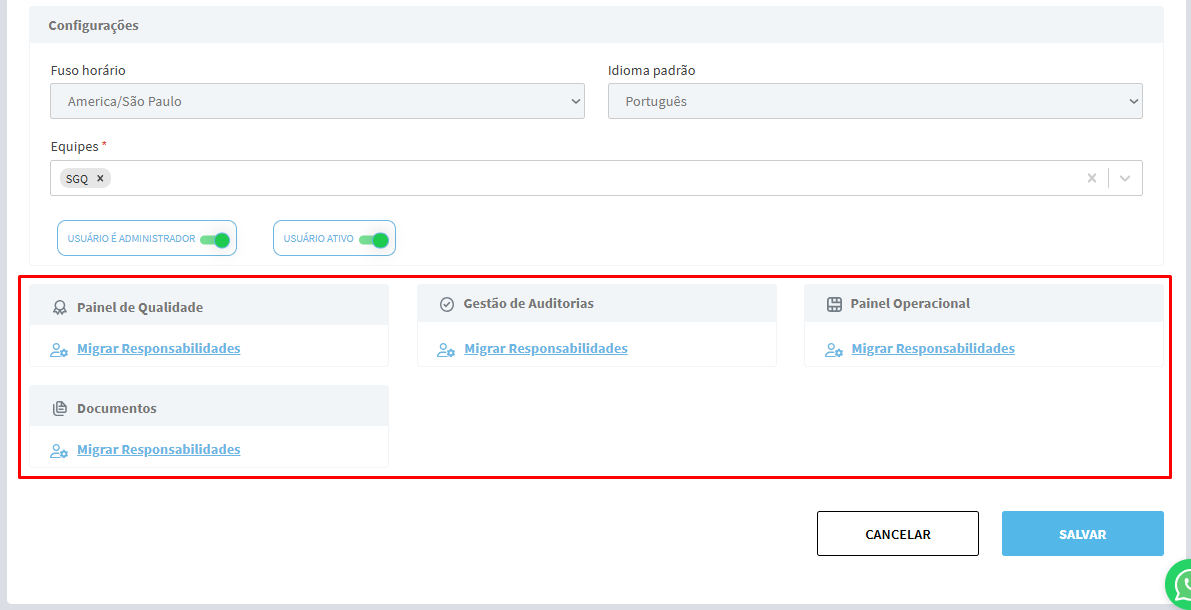
Task: Click the Painel Operacional grid icon
Action: [x=834, y=304]
